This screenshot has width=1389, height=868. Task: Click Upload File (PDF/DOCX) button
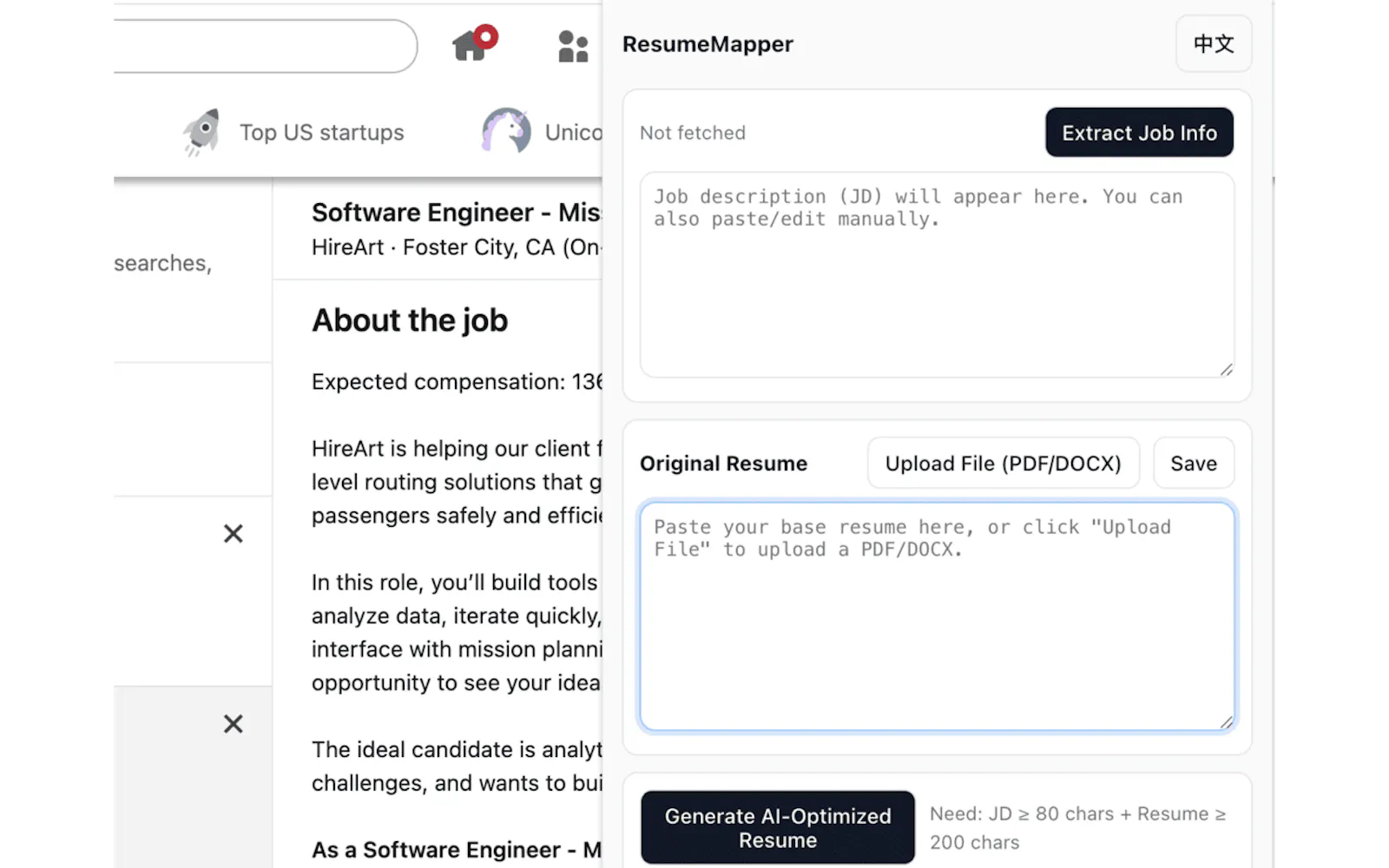1004,464
